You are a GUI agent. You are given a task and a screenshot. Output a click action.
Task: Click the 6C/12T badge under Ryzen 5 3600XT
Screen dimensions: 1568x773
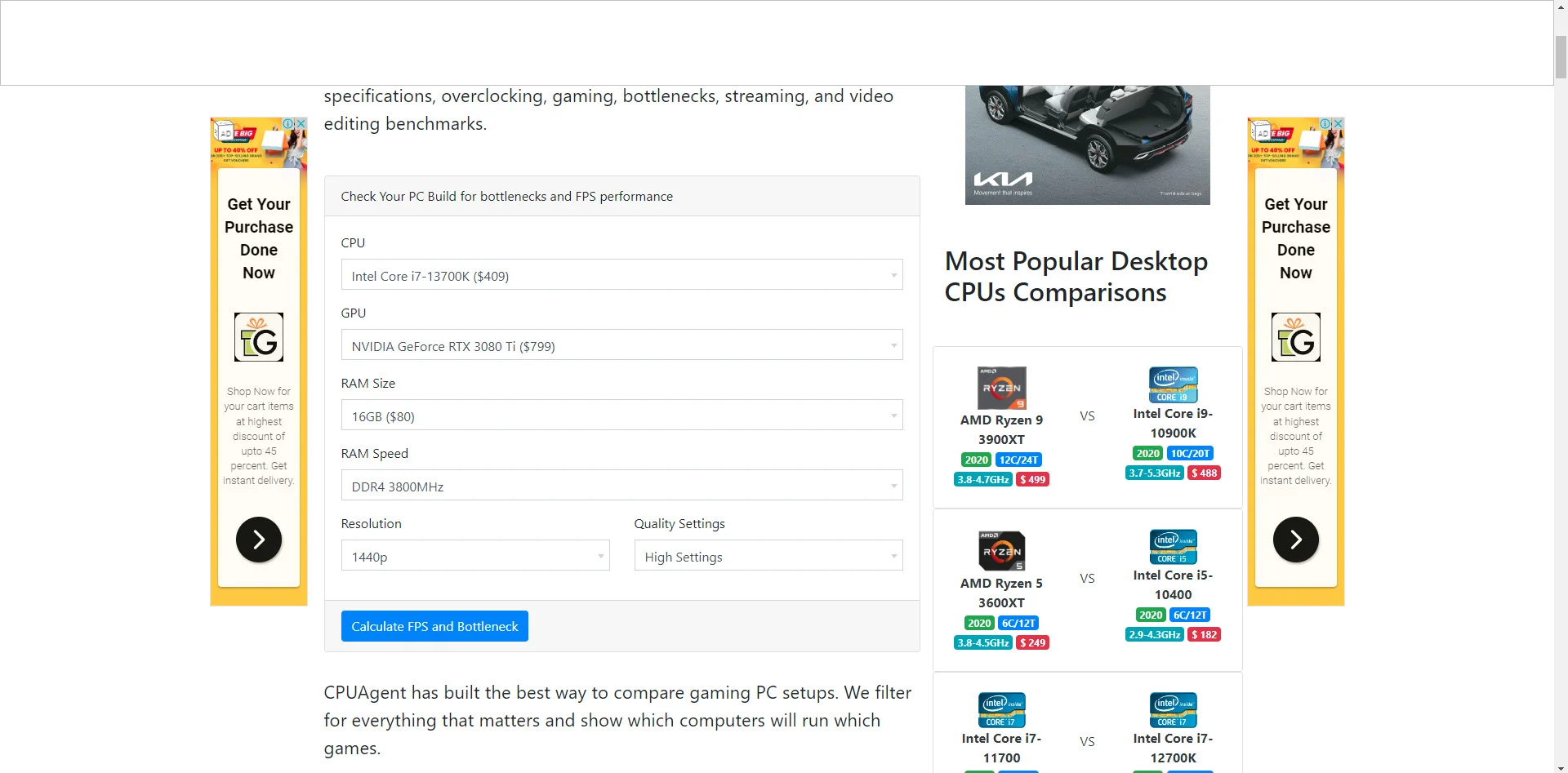tap(1018, 623)
